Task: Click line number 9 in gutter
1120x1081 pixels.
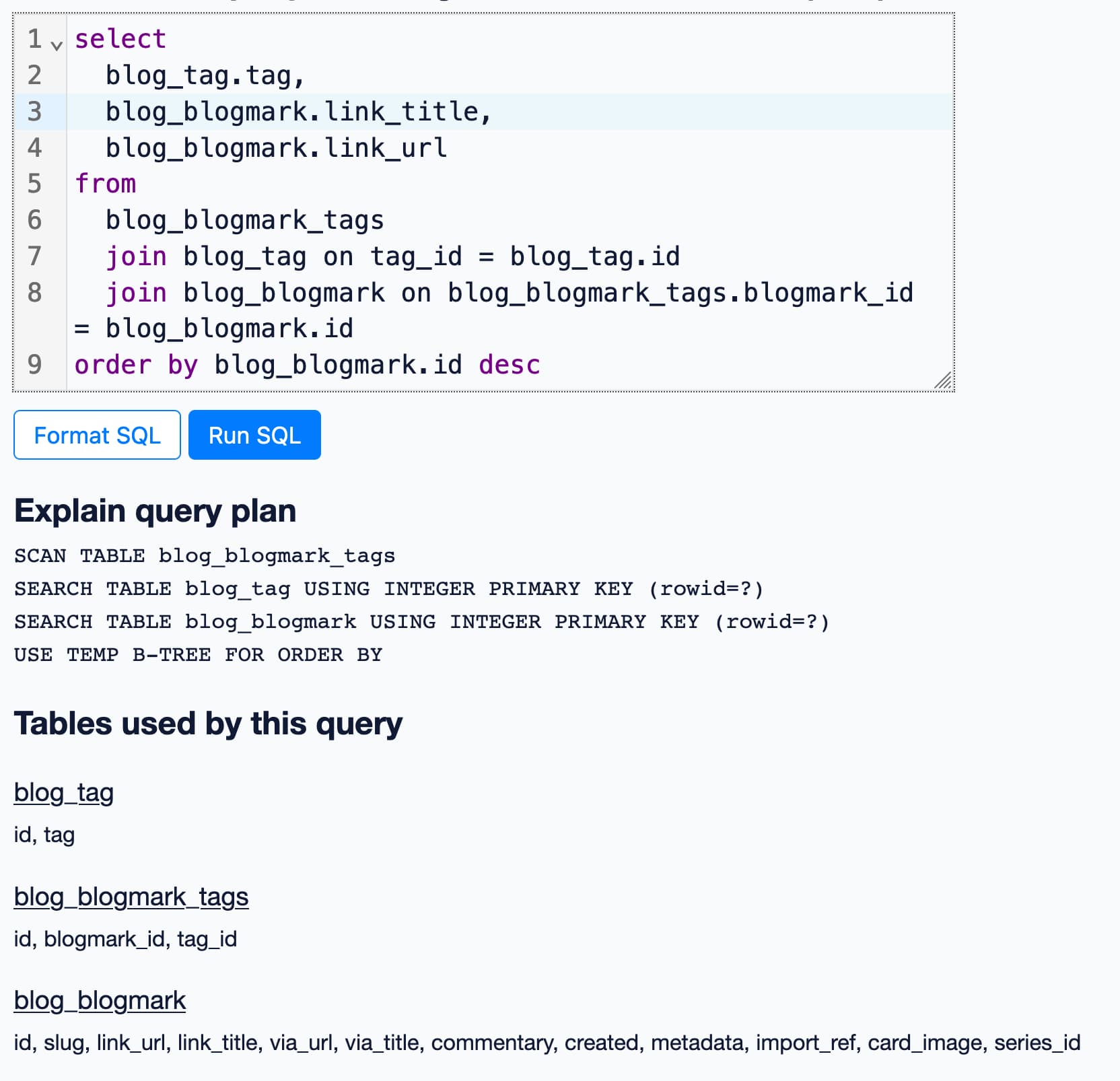Action: pos(34,365)
